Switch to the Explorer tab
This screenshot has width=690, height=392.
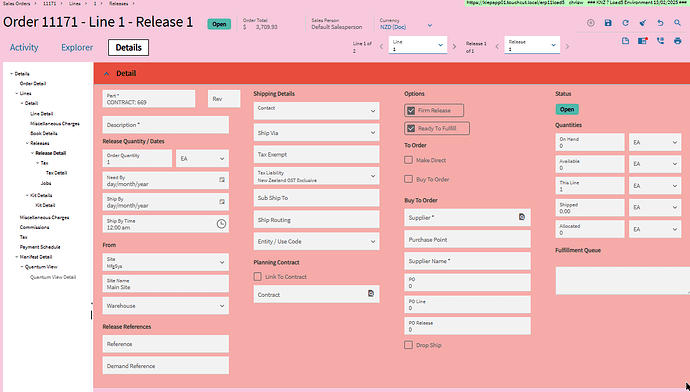(77, 48)
